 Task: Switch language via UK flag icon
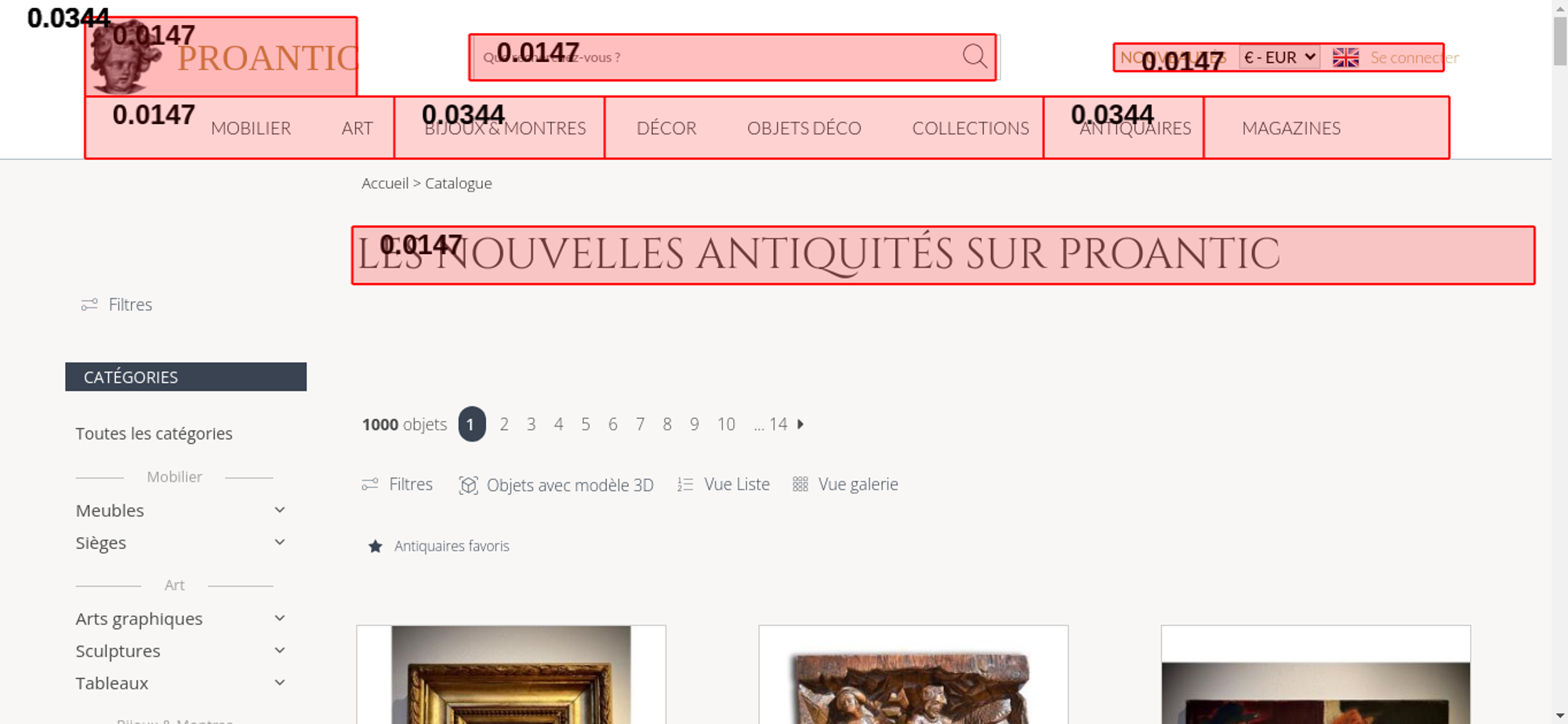tap(1345, 57)
